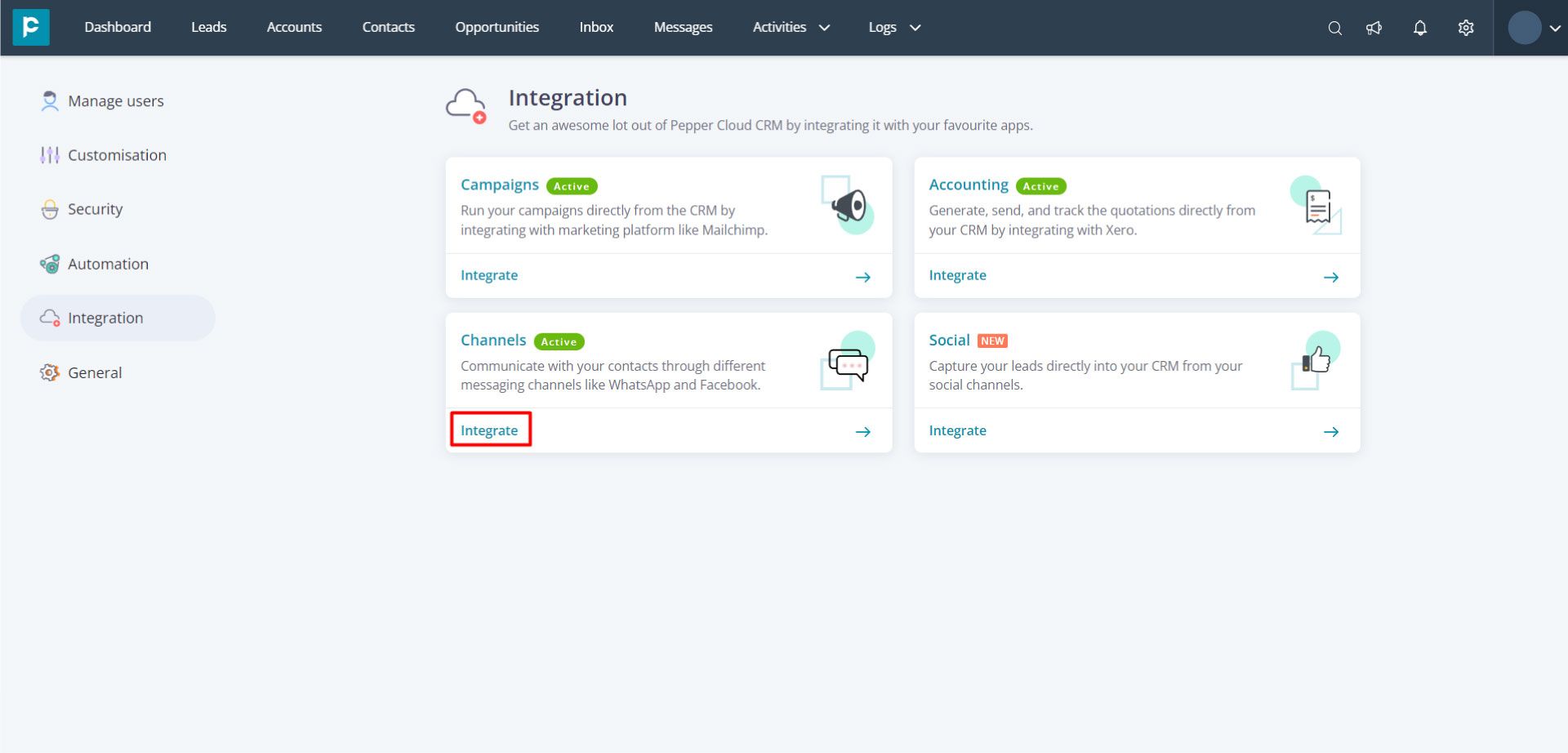Click the Active badge beside Campaigns
Viewport: 1568px width, 753px height.
pos(572,186)
